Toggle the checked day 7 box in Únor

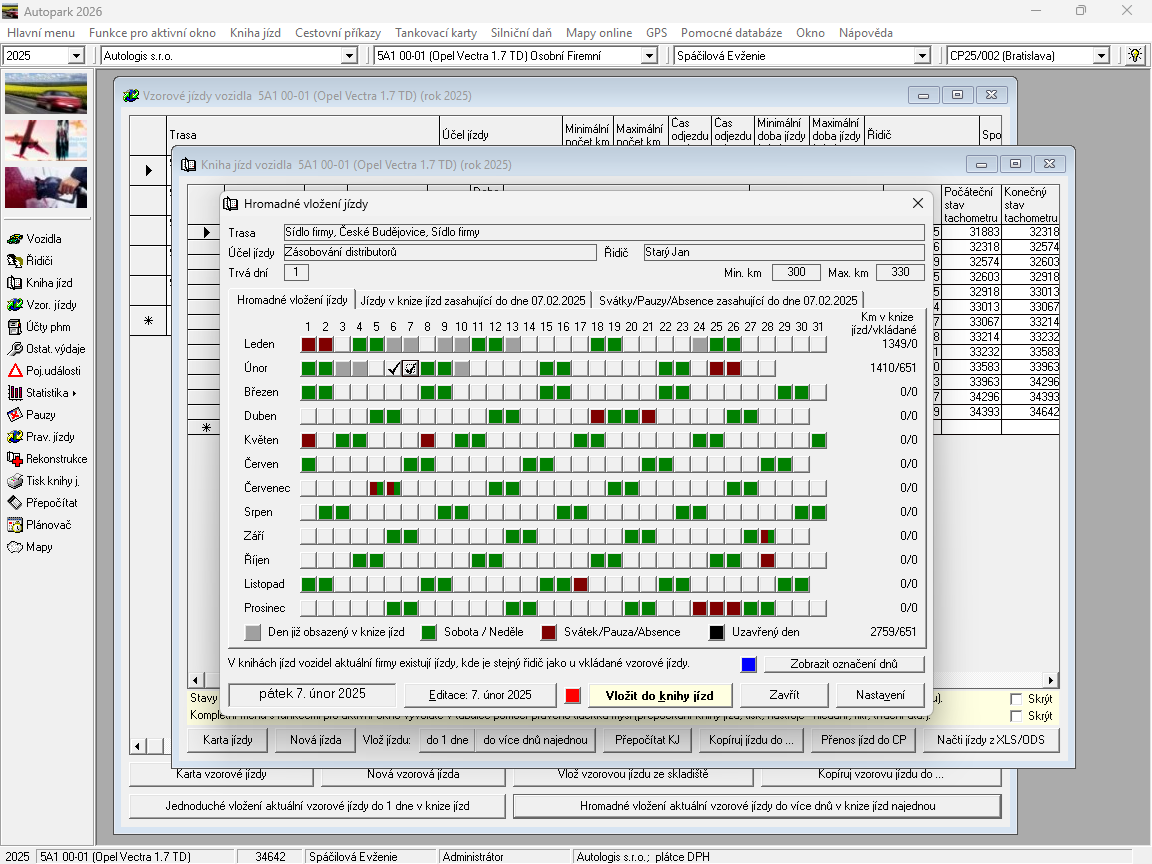[410, 368]
